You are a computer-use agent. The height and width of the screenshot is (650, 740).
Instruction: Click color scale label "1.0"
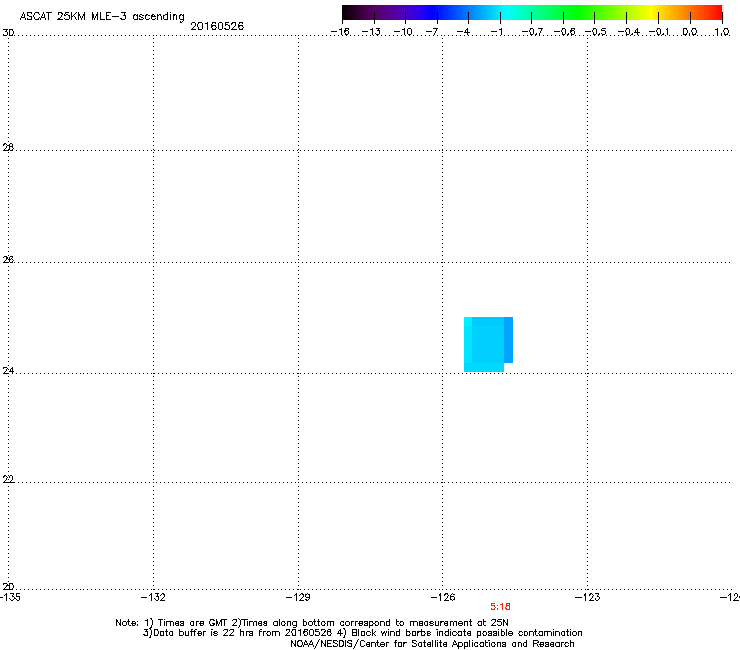pyautogui.click(x=722, y=32)
